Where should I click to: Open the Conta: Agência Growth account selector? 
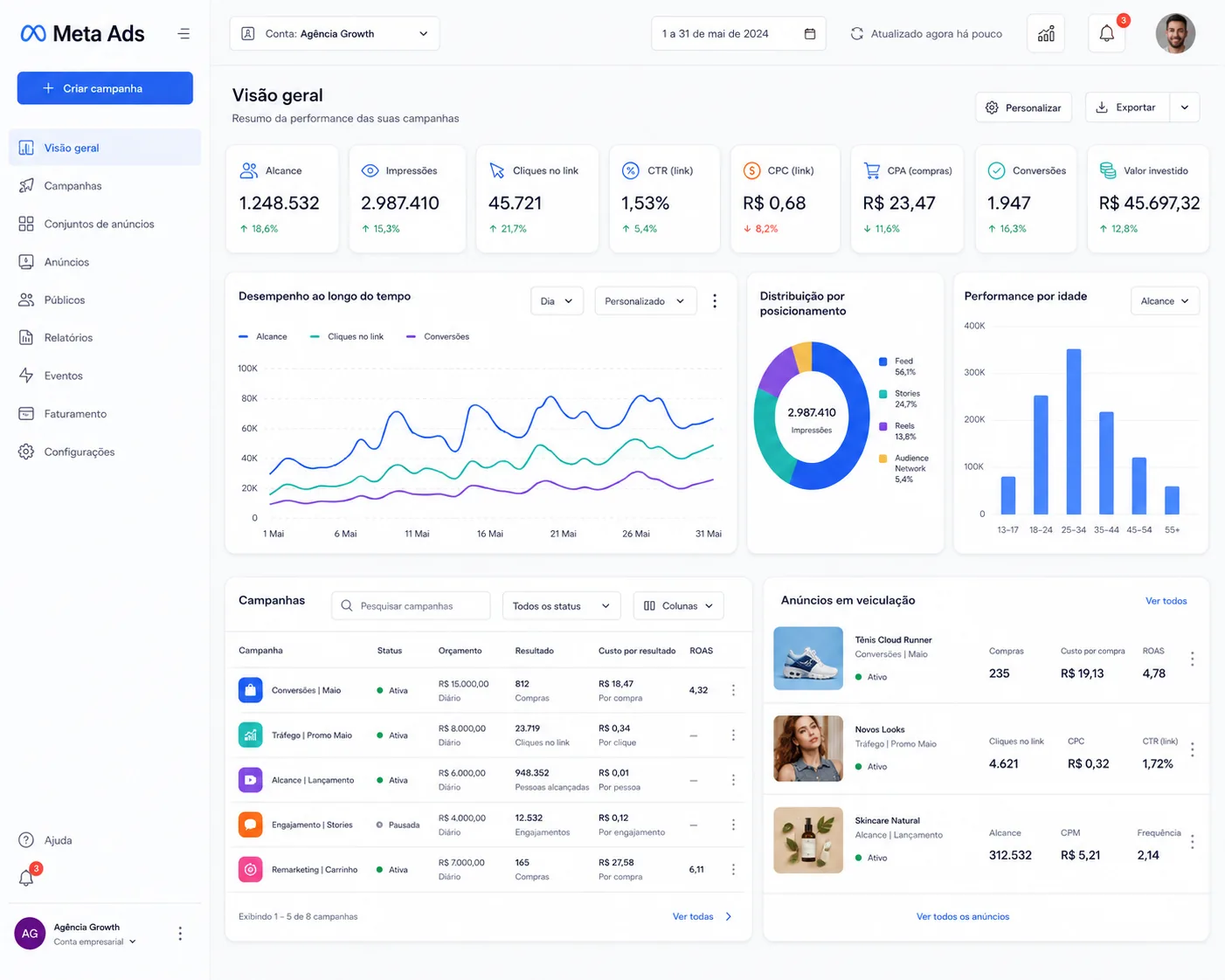335,34
